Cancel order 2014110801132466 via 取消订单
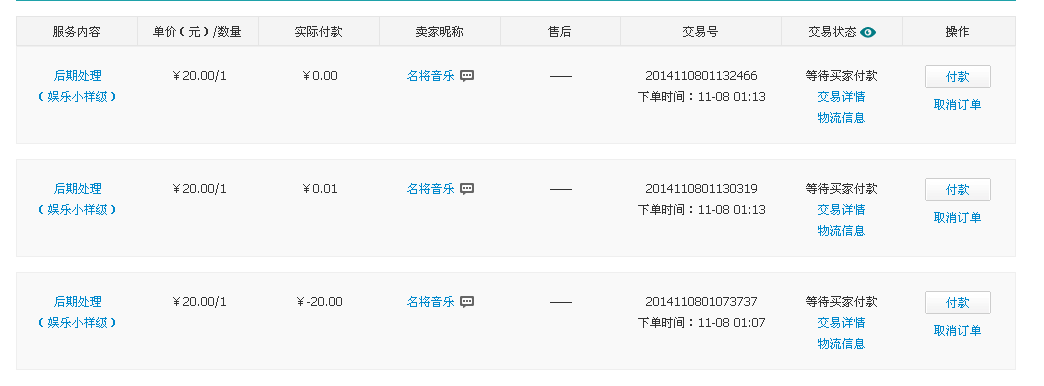The height and width of the screenshot is (386, 1044). coord(957,104)
